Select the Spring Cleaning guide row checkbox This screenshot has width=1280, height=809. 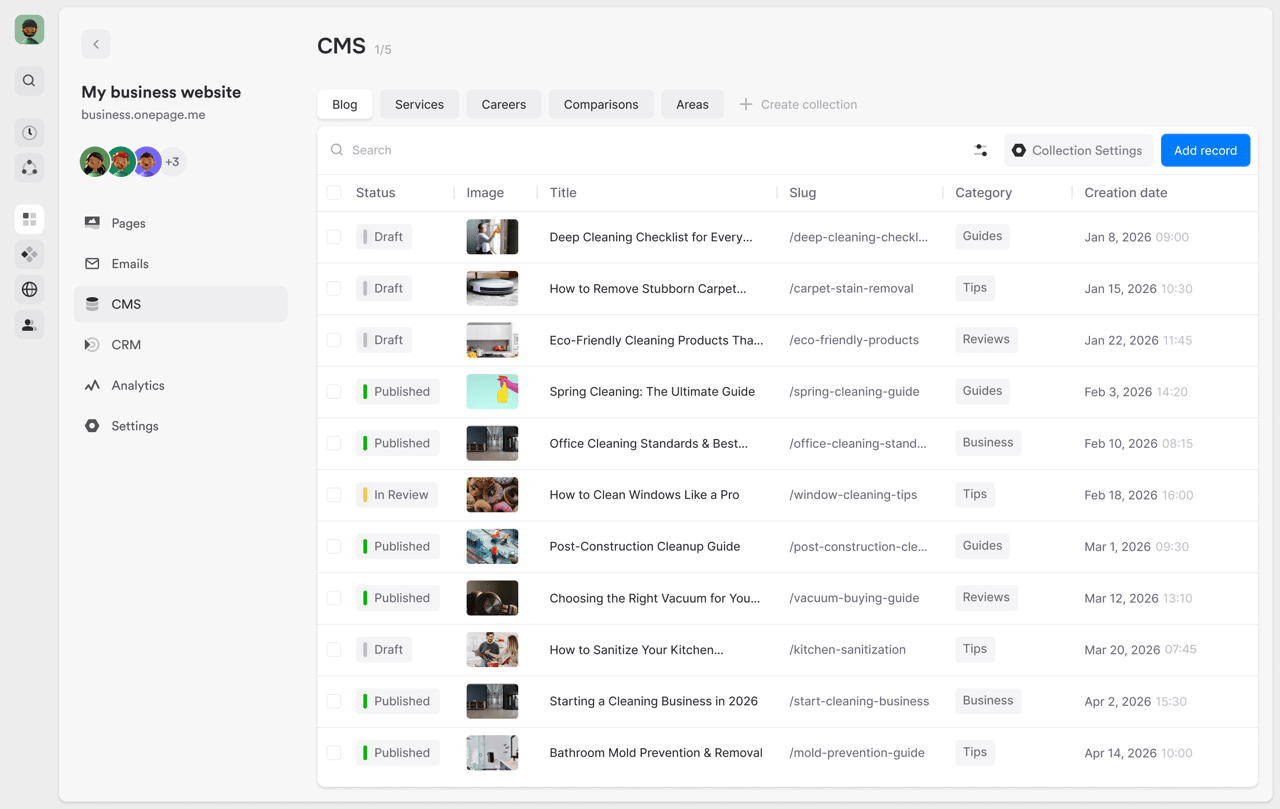334,392
